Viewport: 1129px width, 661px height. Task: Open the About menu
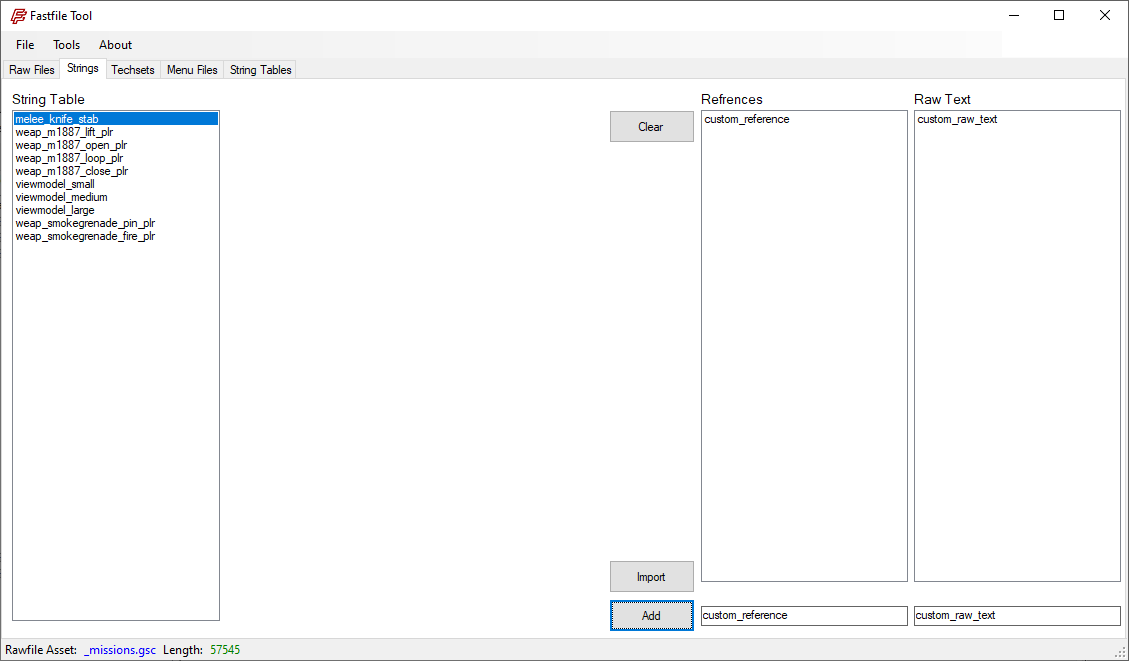[x=115, y=45]
